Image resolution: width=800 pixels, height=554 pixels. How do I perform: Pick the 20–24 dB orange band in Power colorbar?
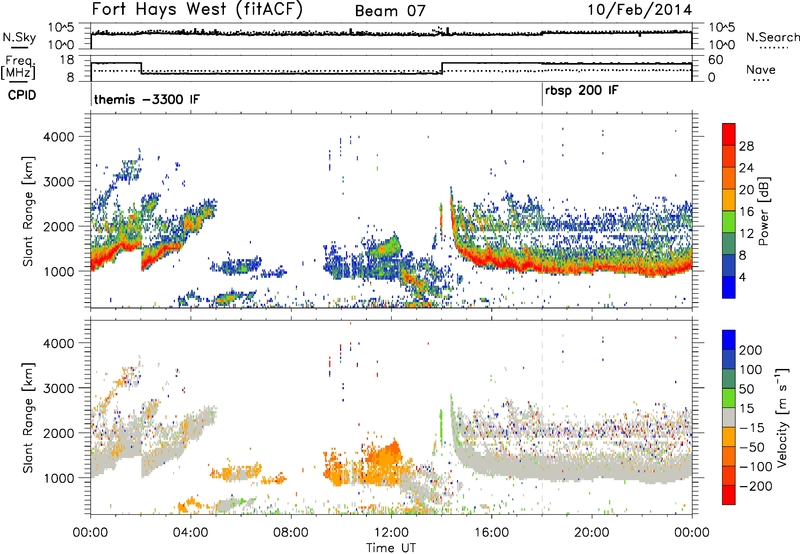pos(729,178)
